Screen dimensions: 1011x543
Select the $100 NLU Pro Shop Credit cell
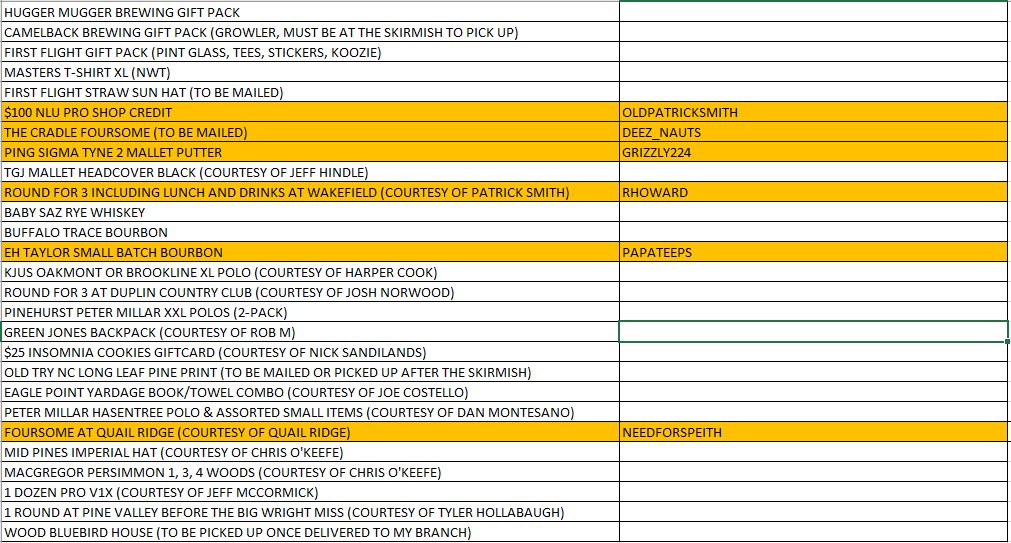pyautogui.click(x=310, y=113)
